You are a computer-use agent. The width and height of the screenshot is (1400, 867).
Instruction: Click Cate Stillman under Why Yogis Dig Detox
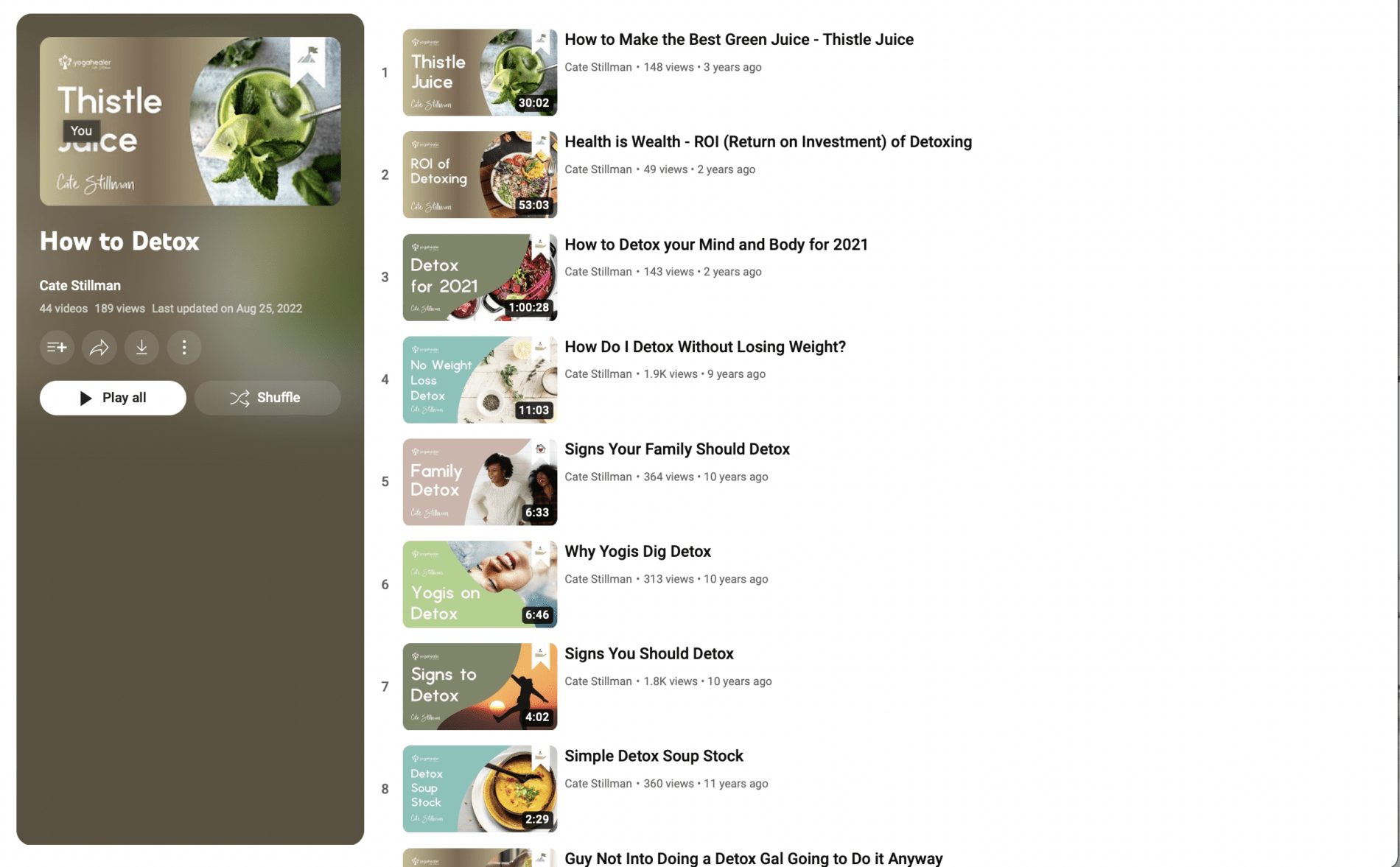598,579
